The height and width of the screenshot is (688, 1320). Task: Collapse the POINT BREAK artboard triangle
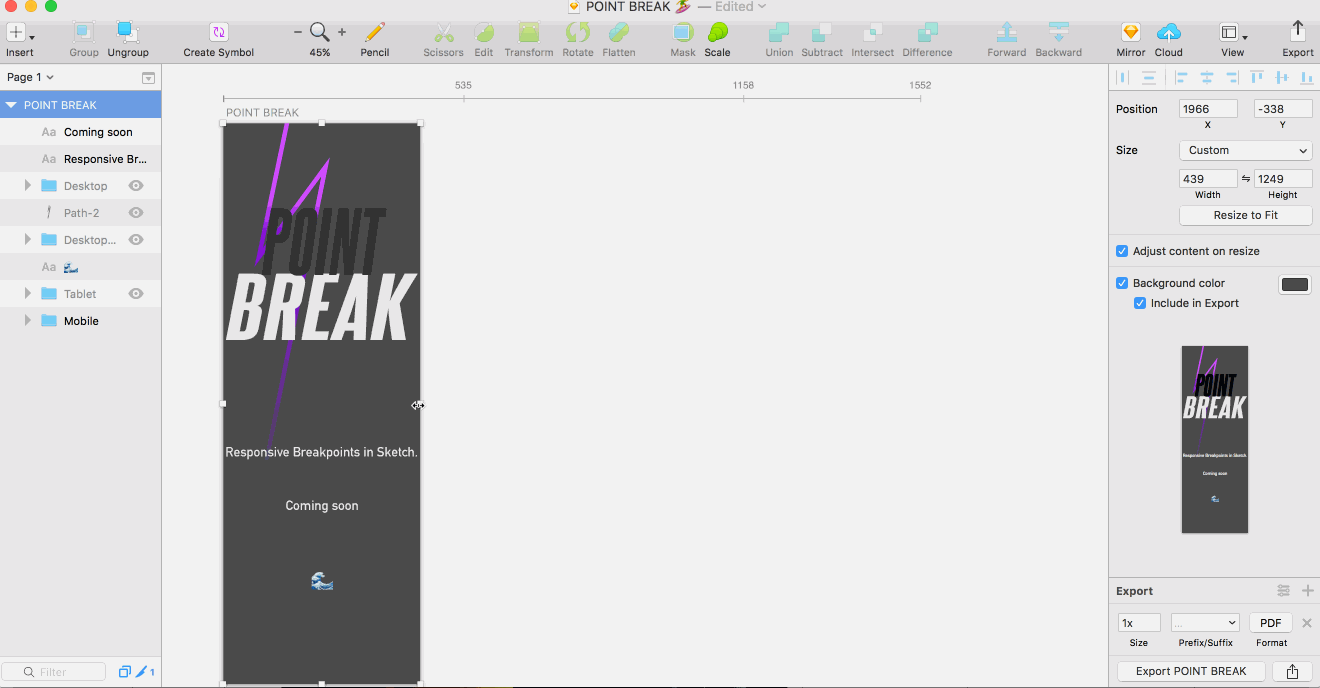coord(11,105)
